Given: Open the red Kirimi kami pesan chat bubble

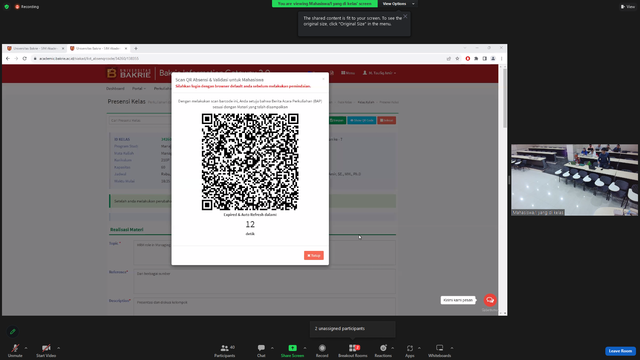Looking at the screenshot, I should coord(490,300).
